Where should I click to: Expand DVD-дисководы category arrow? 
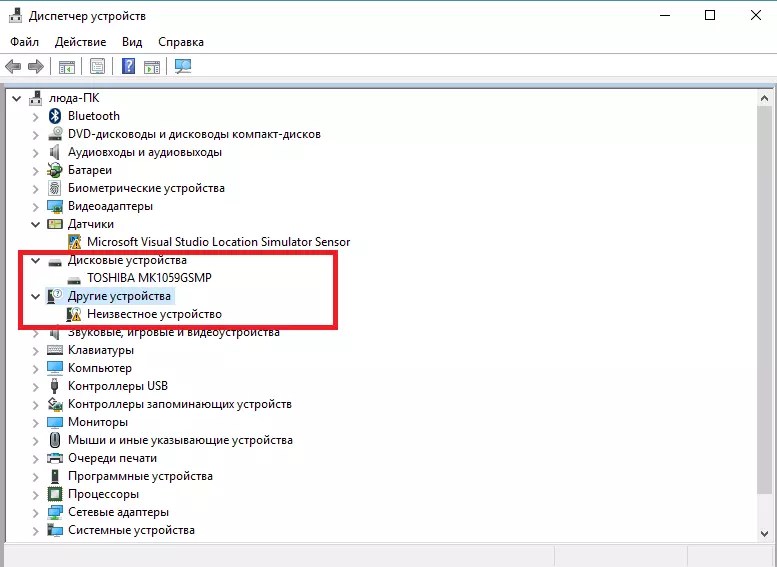(36, 135)
